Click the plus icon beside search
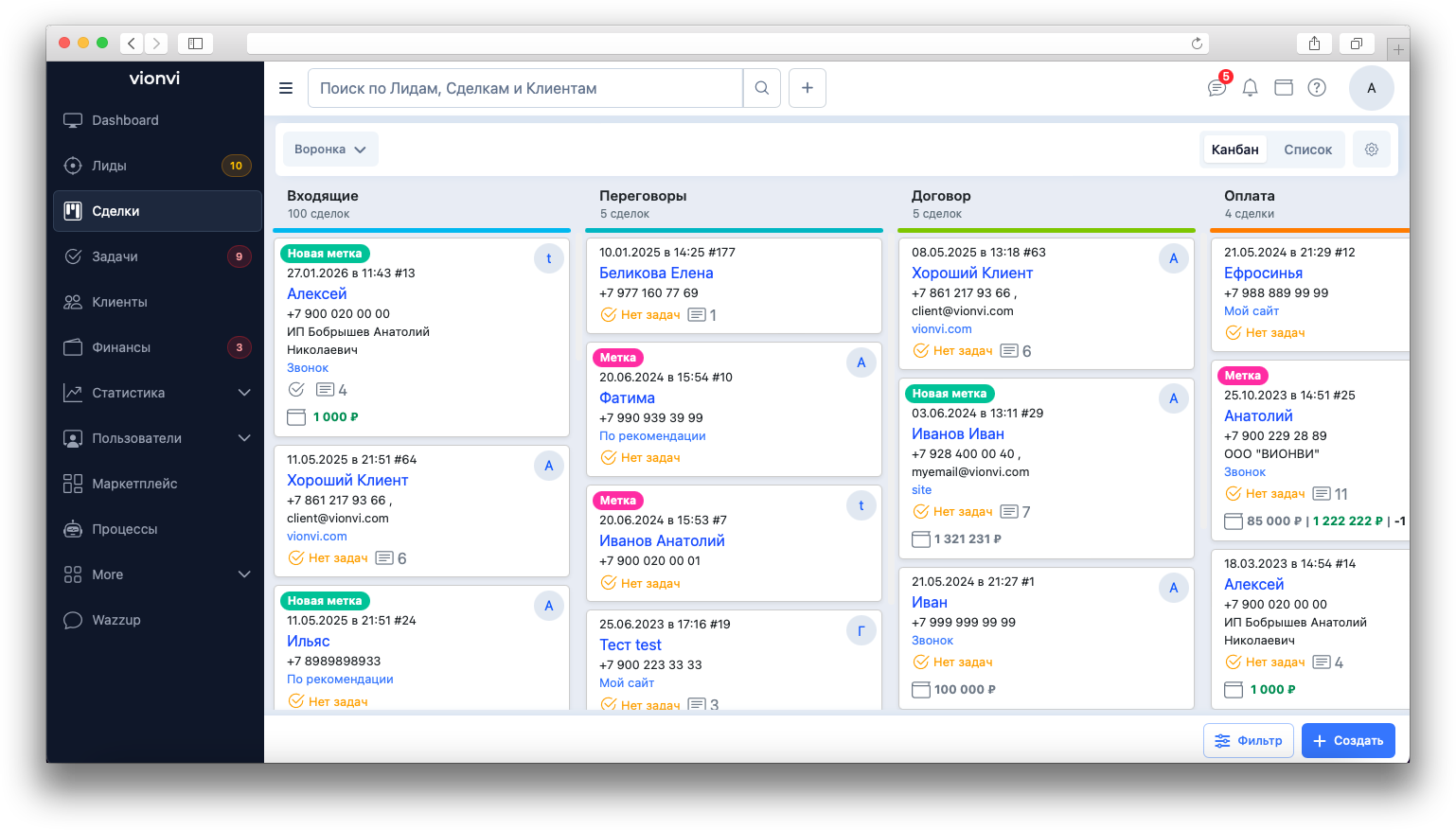 coord(808,88)
